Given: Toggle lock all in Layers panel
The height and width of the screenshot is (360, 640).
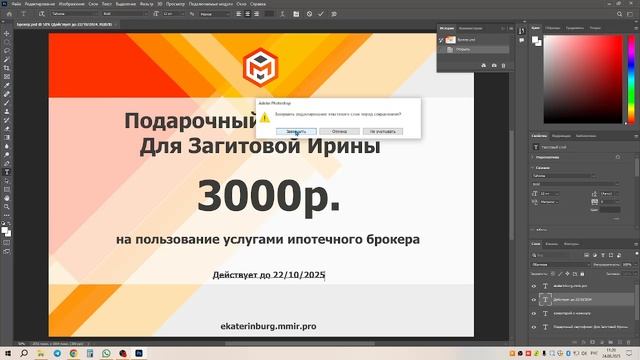Looking at the screenshot, I should tap(582, 274).
